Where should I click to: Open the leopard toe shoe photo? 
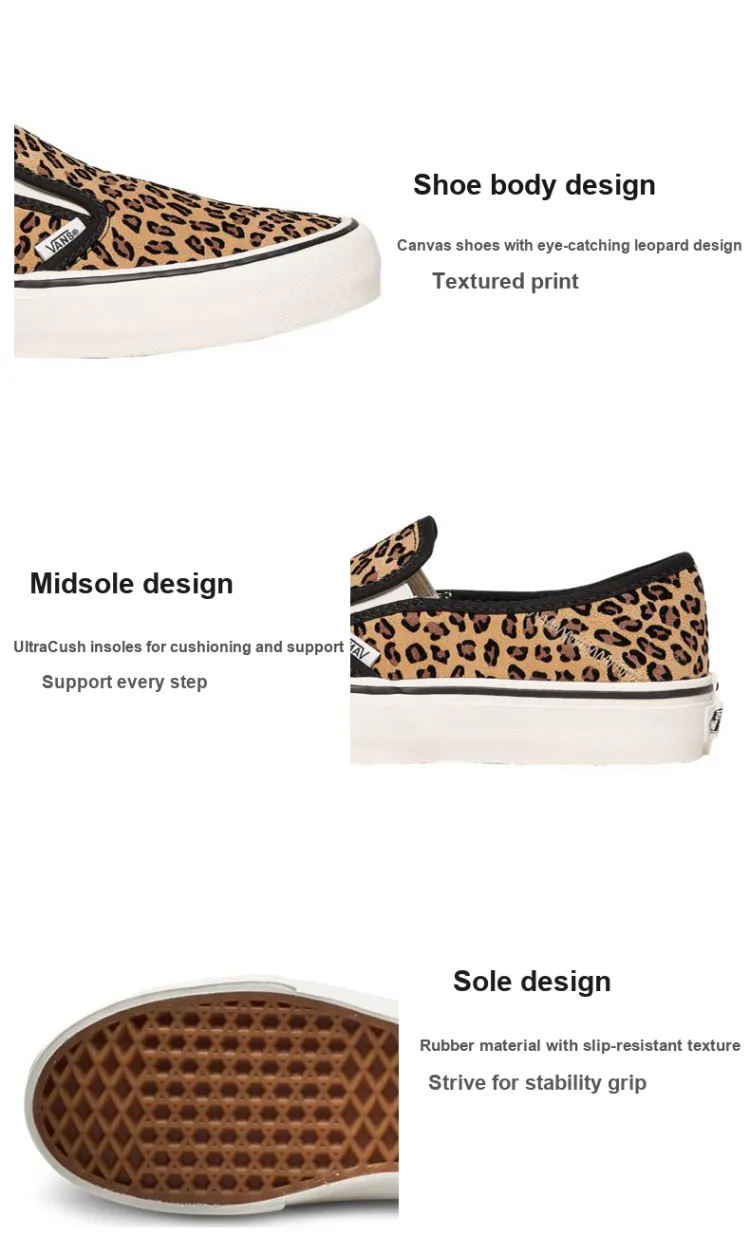197,241
